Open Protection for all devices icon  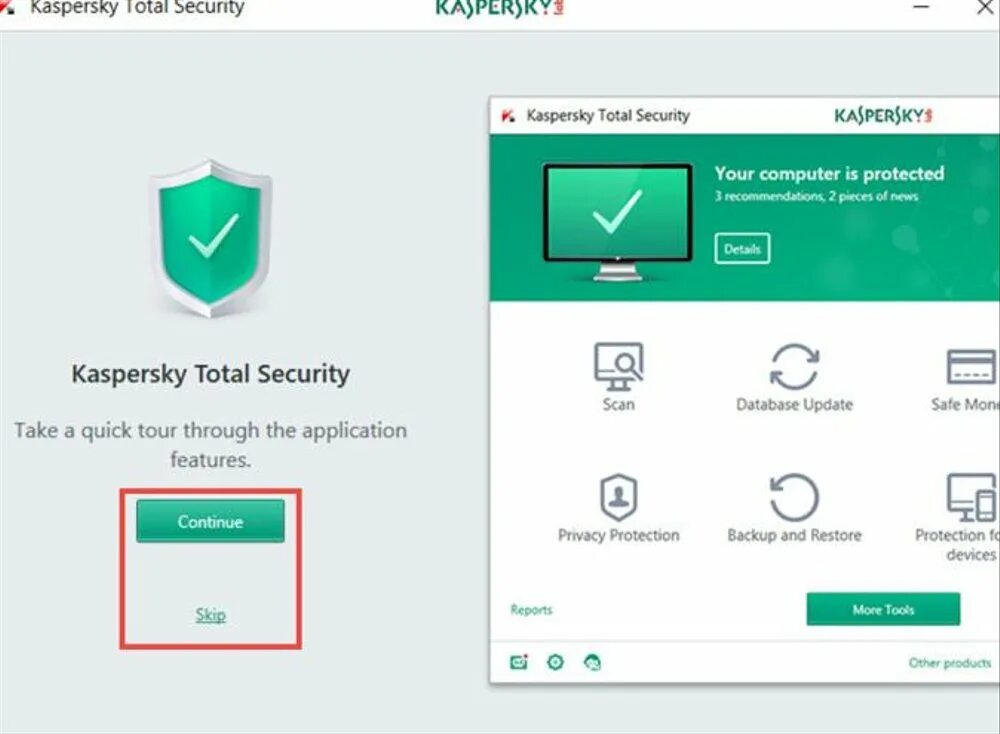(x=971, y=497)
